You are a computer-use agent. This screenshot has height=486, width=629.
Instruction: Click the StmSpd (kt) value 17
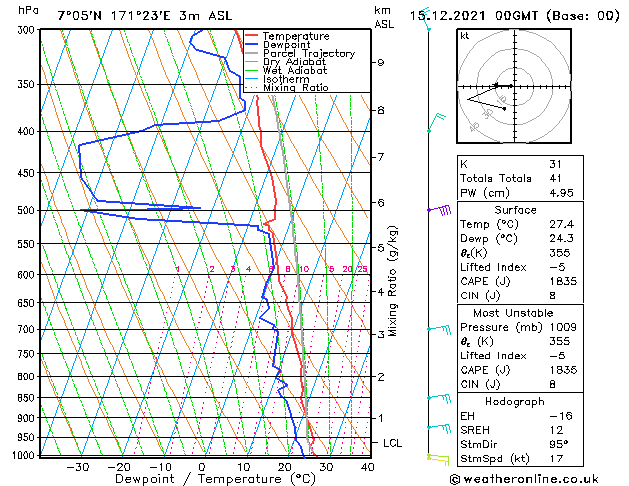556,459
